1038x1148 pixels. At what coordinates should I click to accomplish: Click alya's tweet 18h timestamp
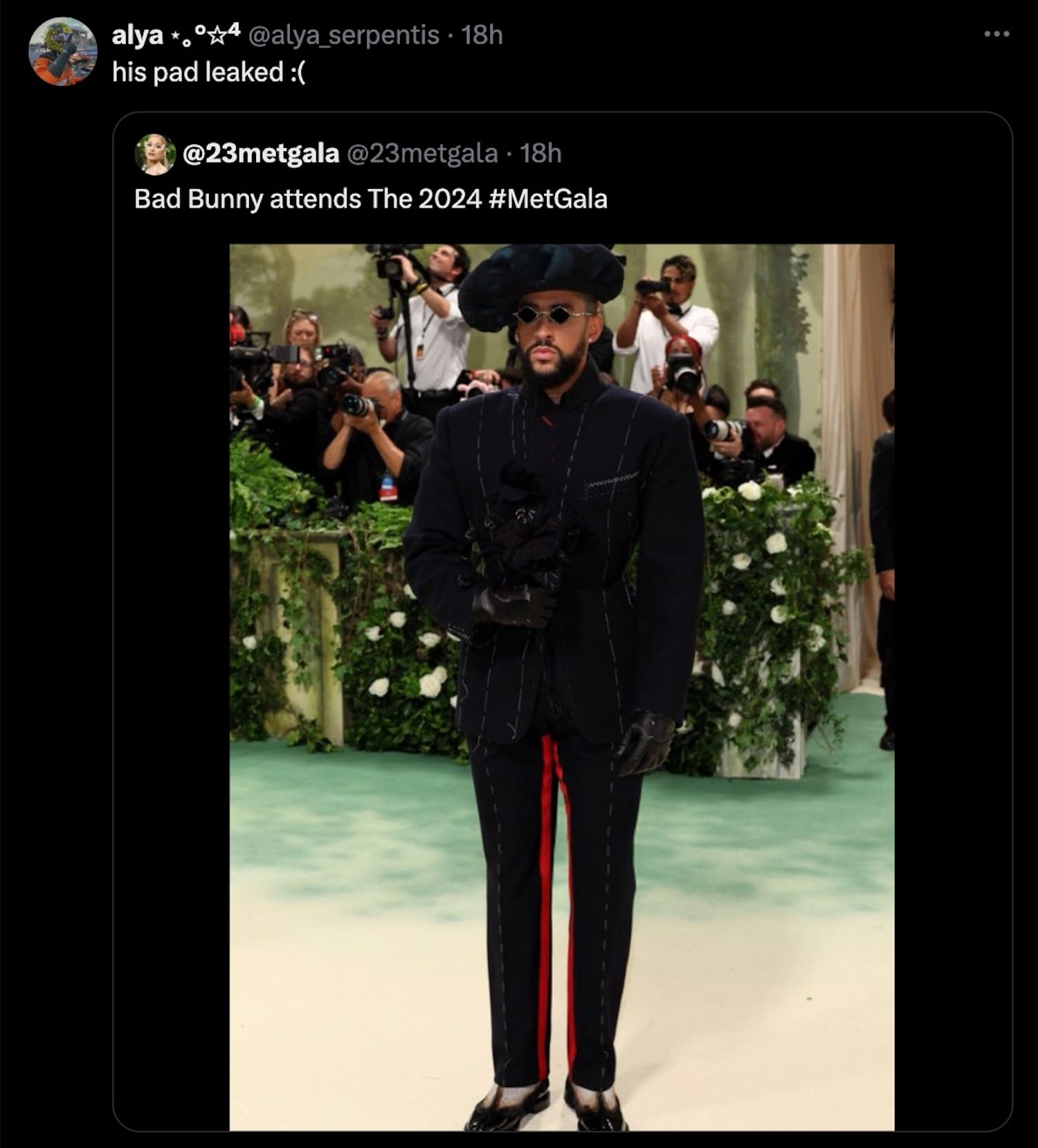tap(482, 35)
